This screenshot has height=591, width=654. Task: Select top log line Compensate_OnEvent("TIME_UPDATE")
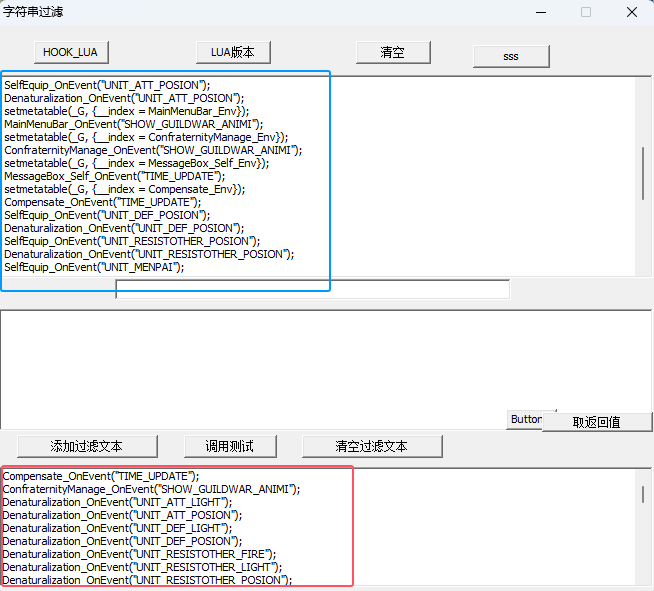click(103, 202)
